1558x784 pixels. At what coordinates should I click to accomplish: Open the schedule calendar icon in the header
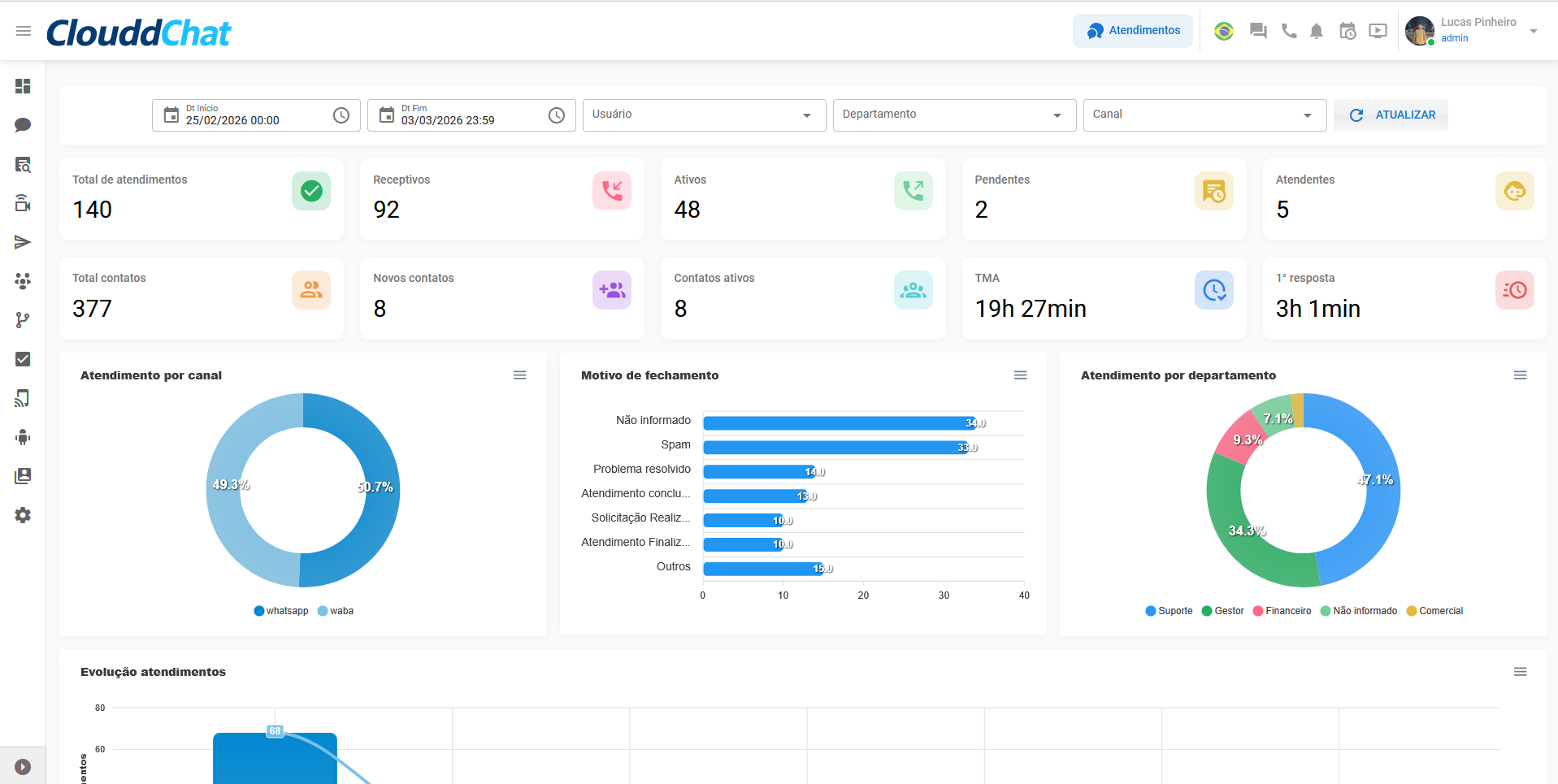(x=1347, y=31)
